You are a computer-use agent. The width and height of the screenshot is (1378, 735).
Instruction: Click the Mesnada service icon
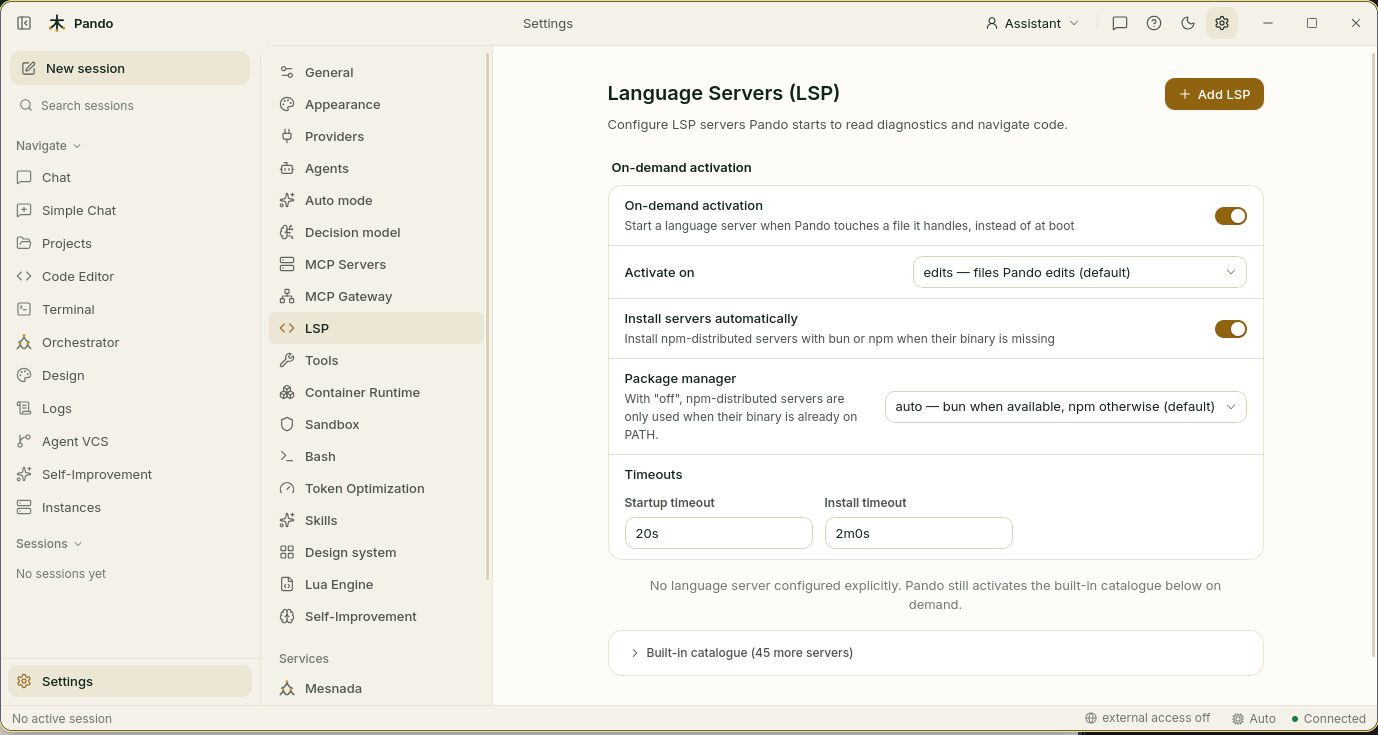click(287, 688)
